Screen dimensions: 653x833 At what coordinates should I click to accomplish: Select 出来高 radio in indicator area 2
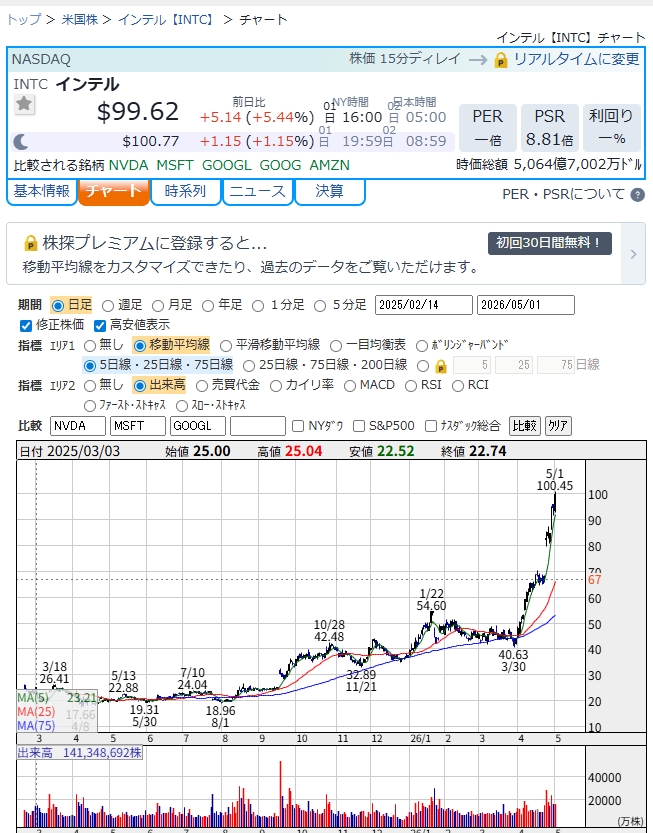coord(140,386)
